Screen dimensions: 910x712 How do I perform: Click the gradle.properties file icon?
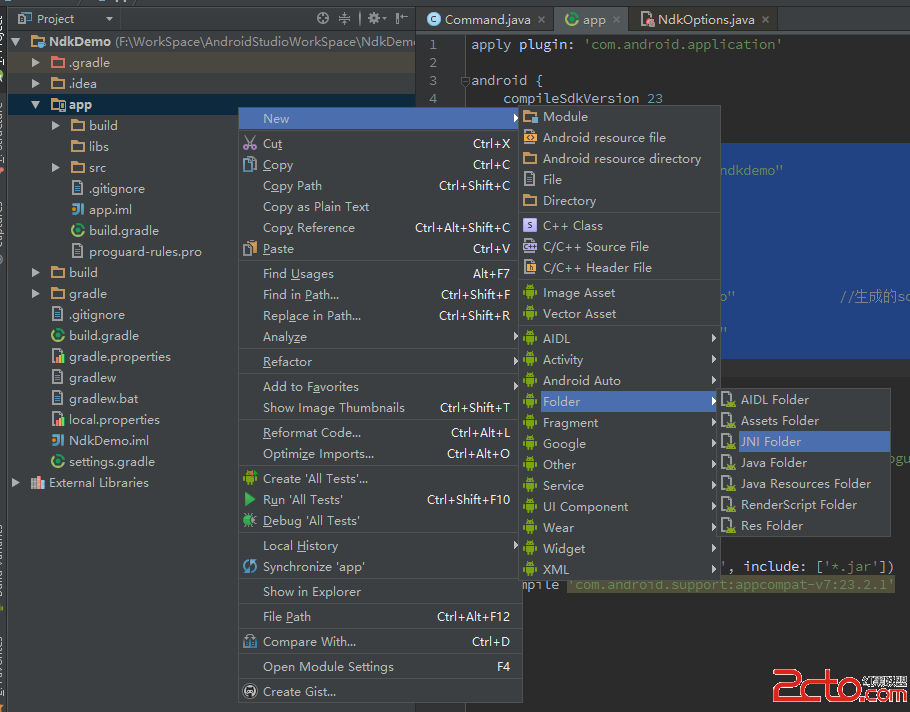click(x=58, y=357)
